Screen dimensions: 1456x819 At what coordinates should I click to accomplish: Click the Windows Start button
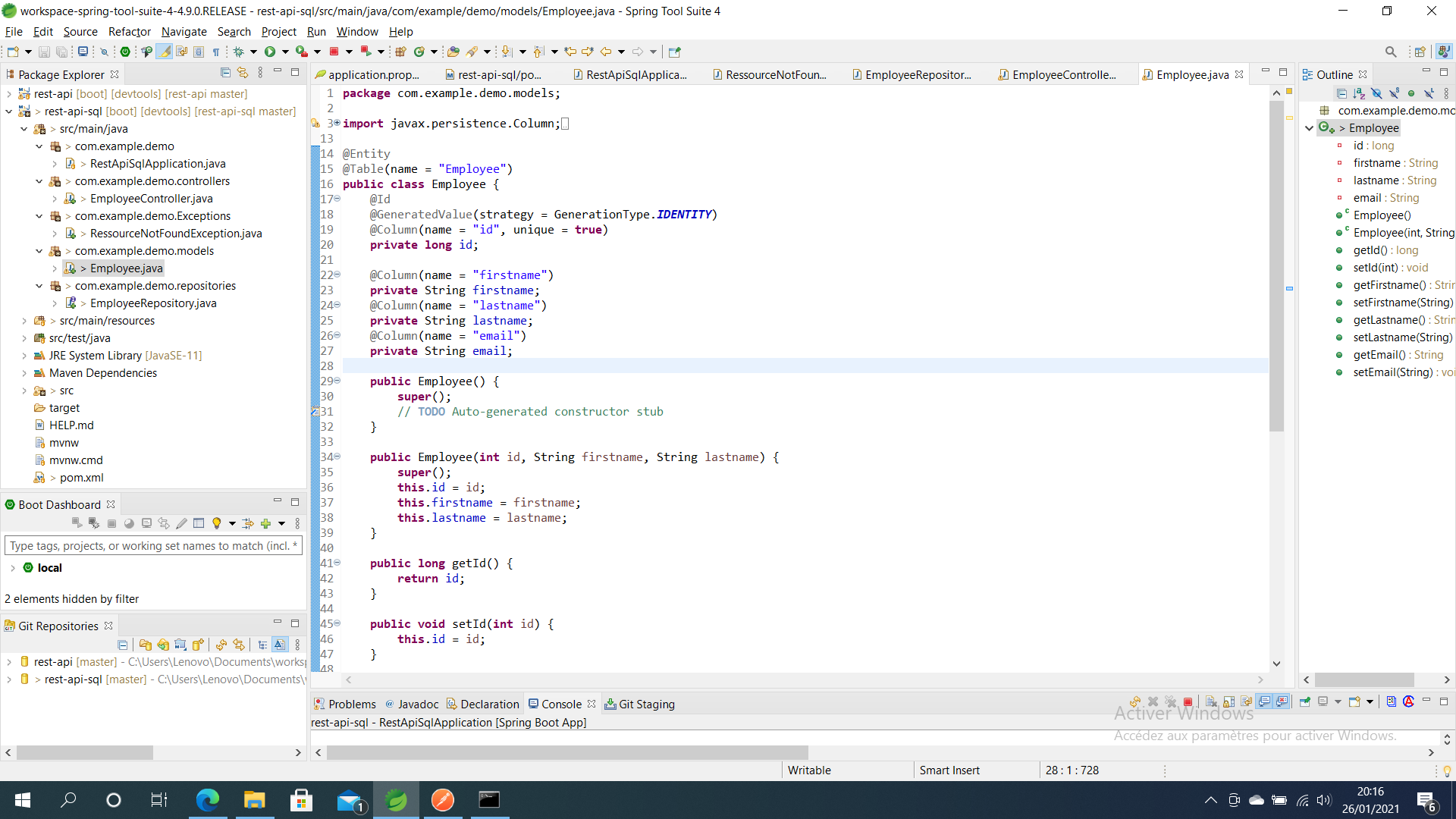(x=22, y=800)
